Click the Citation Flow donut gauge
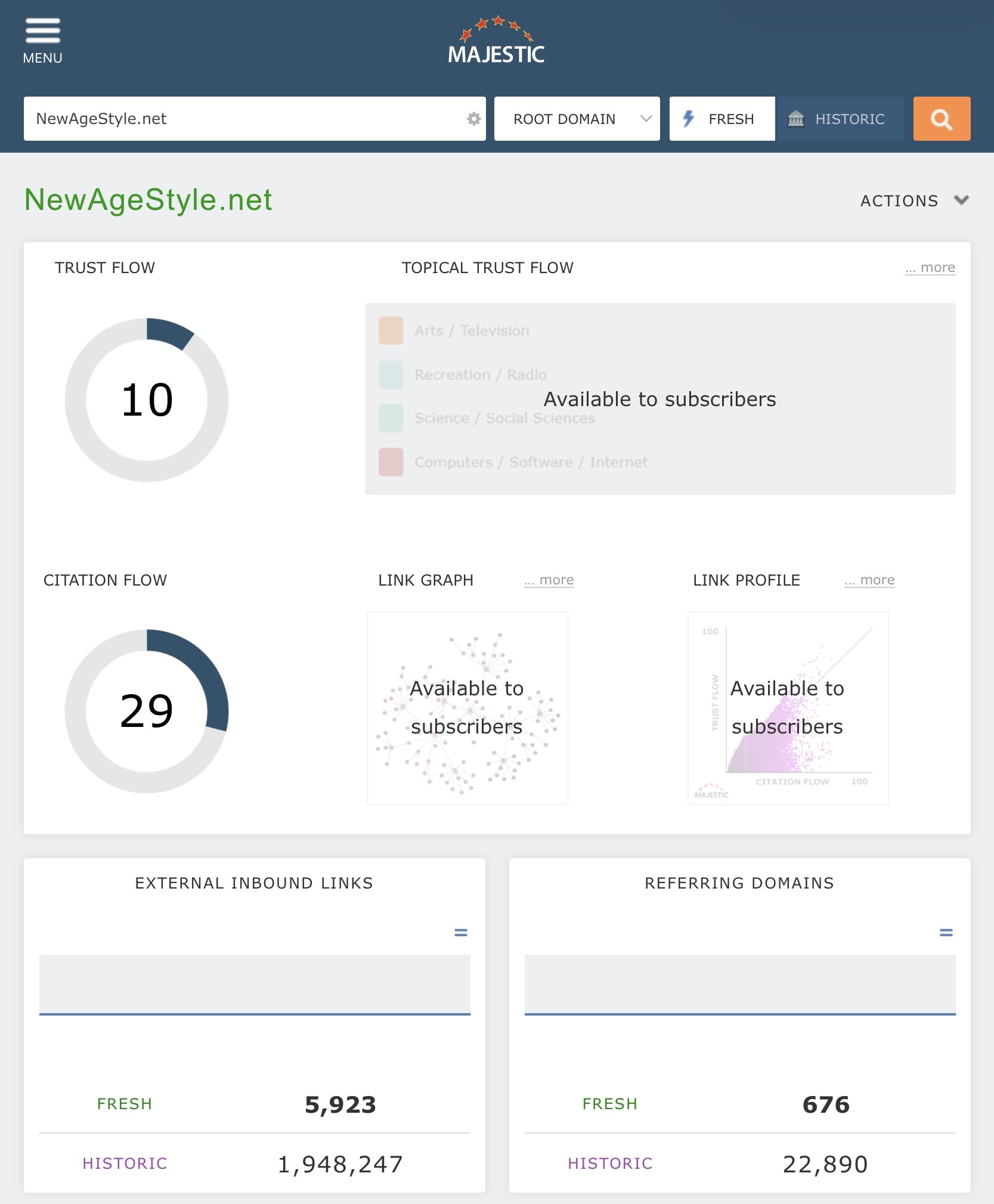Image resolution: width=994 pixels, height=1204 pixels. (147, 711)
